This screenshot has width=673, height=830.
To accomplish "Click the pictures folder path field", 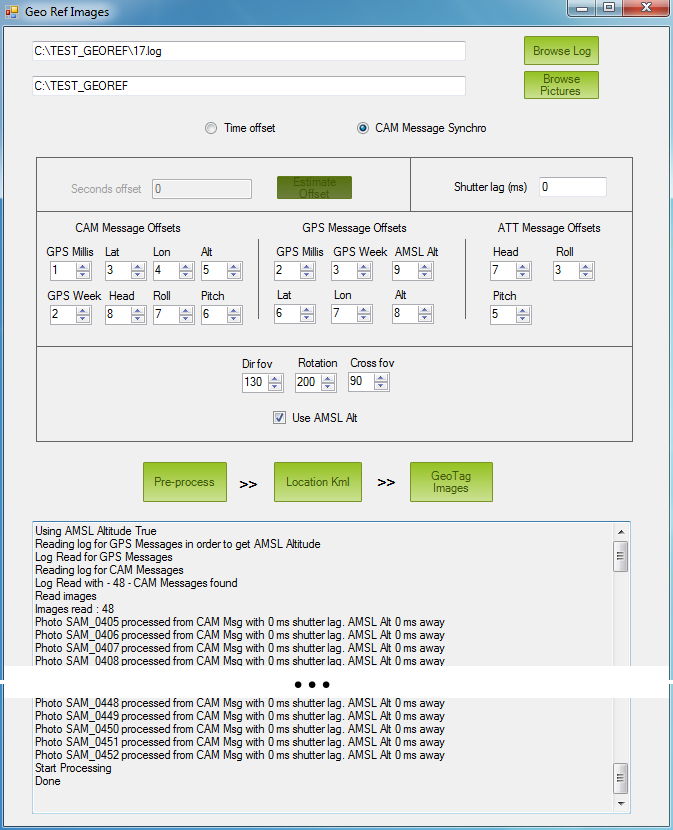I will click(249, 86).
